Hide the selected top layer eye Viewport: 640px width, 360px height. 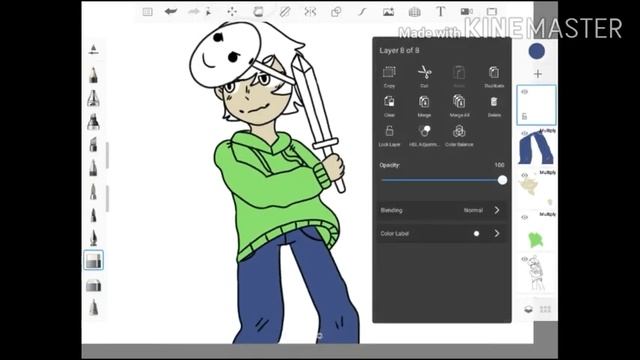tap(524, 92)
